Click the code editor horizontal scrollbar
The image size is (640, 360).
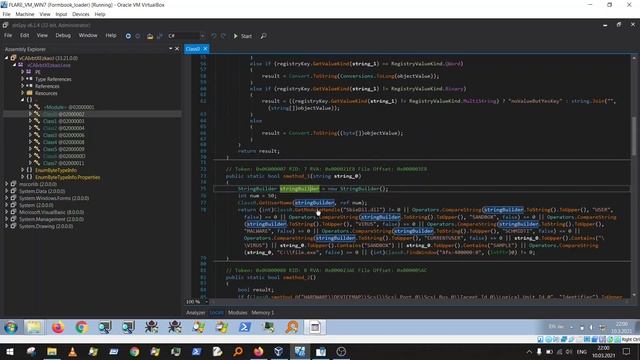point(420,302)
